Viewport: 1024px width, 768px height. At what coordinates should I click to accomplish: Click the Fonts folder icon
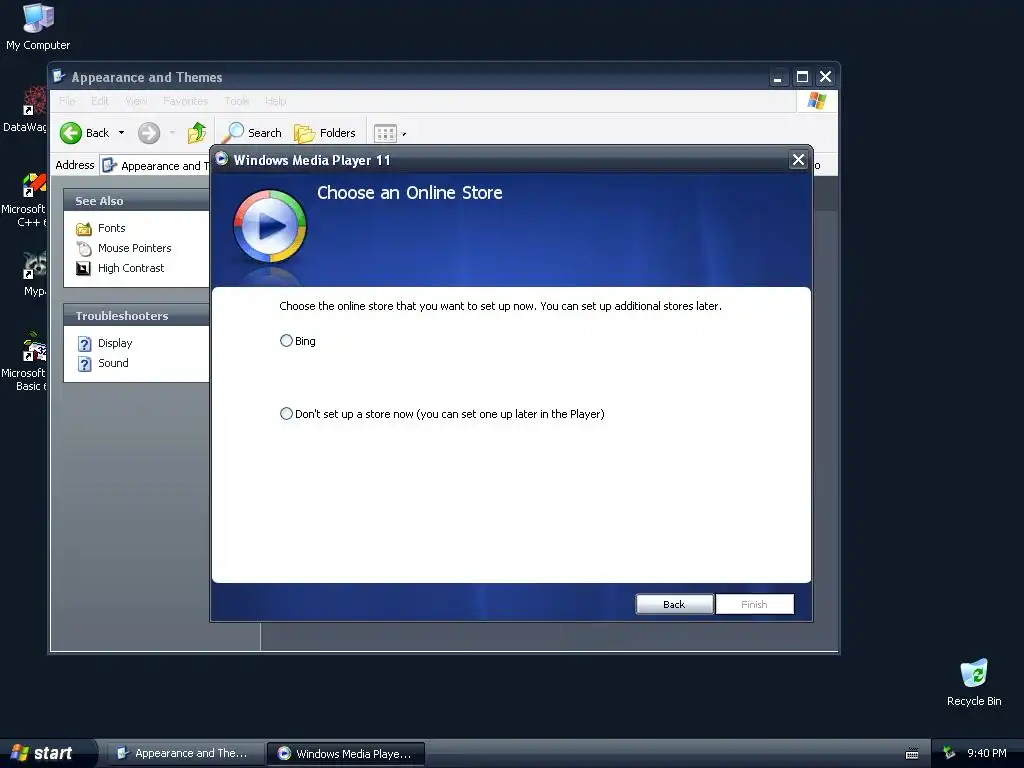point(84,229)
